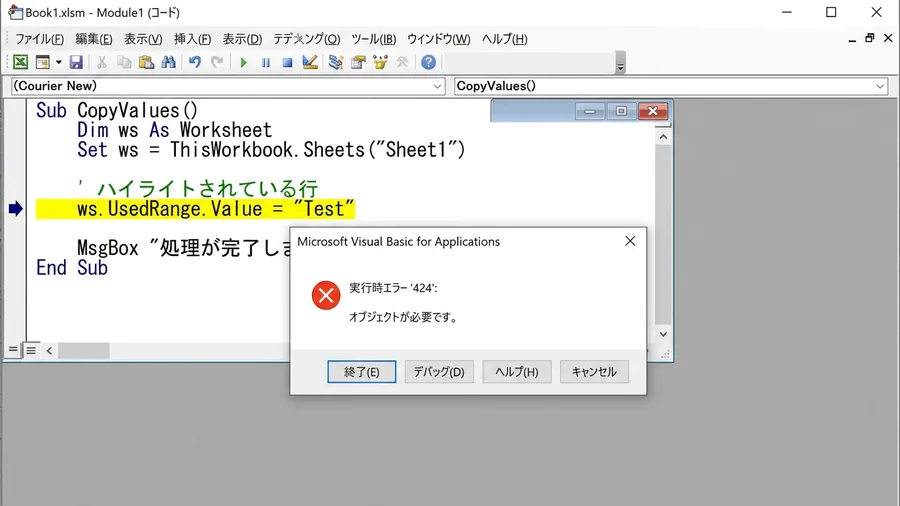The width and height of the screenshot is (900, 506).
Task: Close the Visual Basic error dialog with X
Action: (x=630, y=241)
